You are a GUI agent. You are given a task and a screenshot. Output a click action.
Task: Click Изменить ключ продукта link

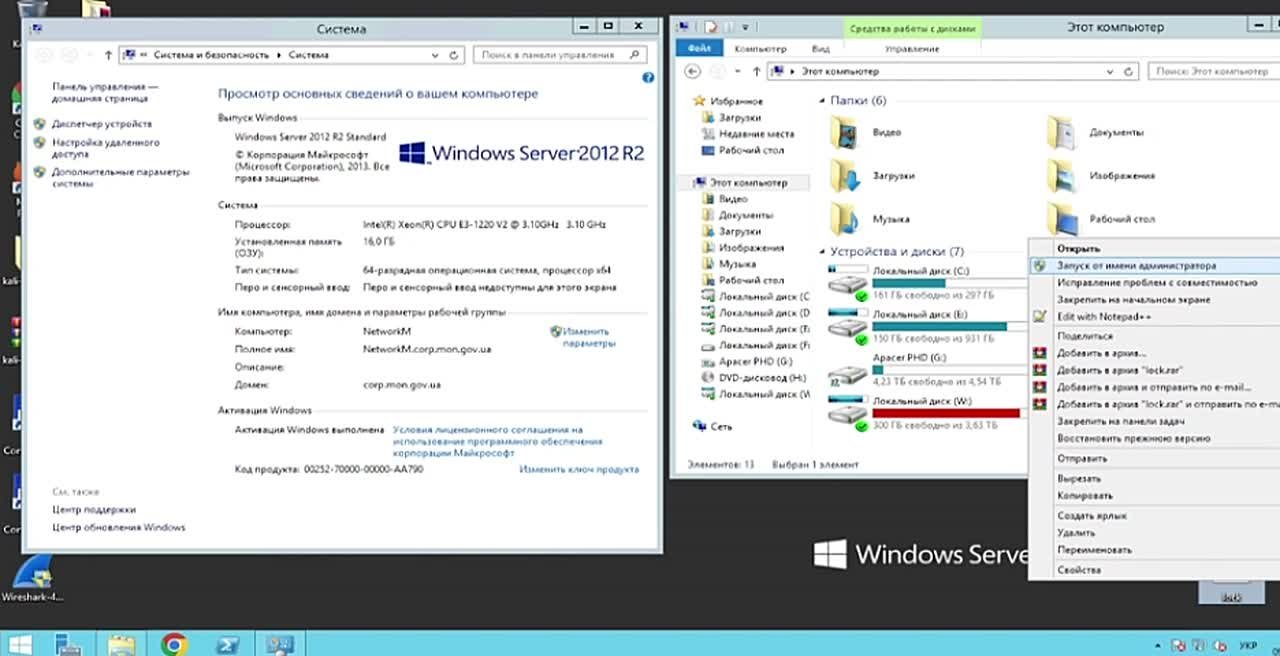click(x=579, y=468)
